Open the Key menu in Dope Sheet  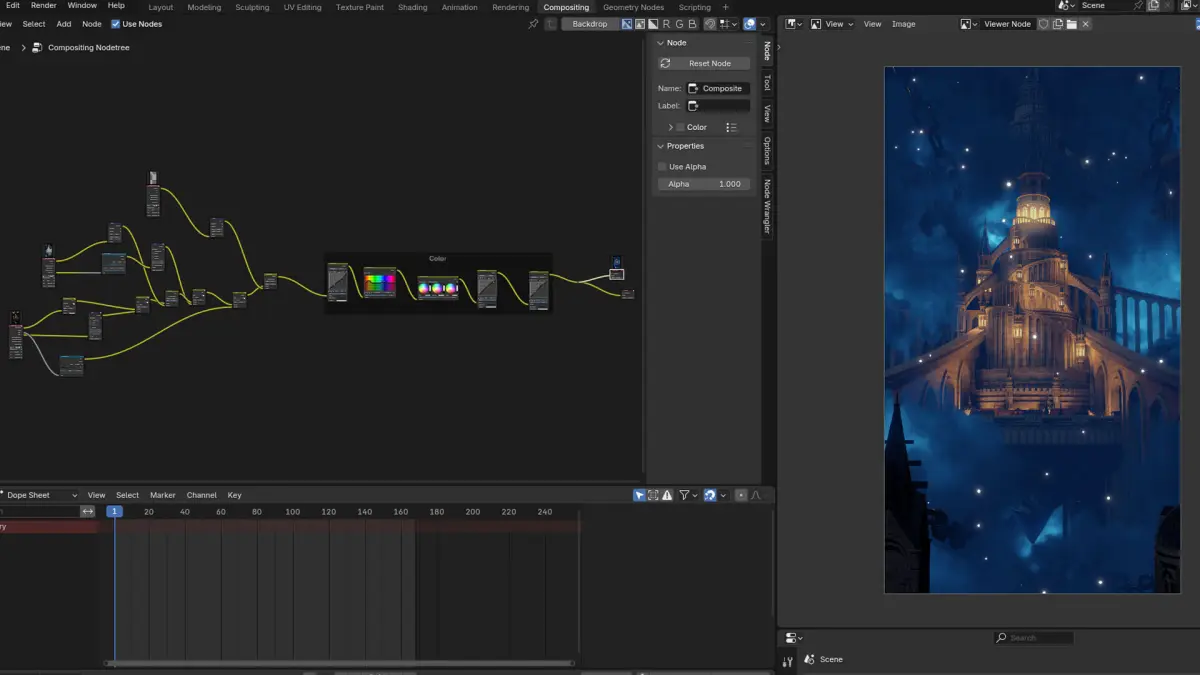coord(234,495)
